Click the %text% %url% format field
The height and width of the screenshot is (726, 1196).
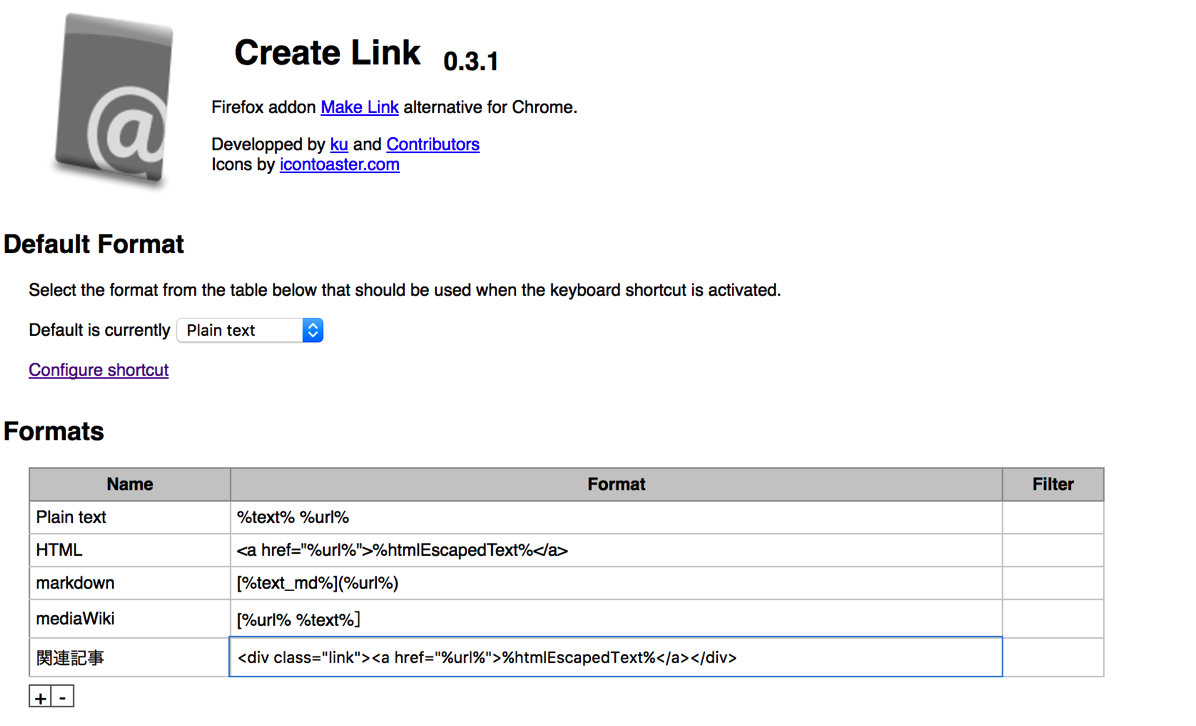click(616, 517)
